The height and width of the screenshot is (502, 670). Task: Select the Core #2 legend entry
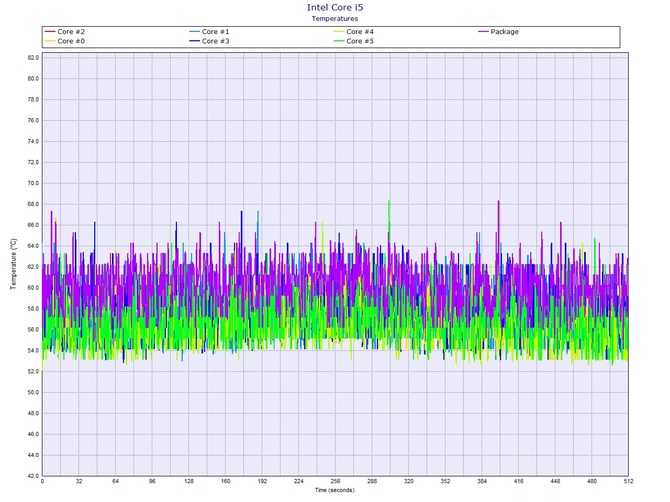pos(65,32)
